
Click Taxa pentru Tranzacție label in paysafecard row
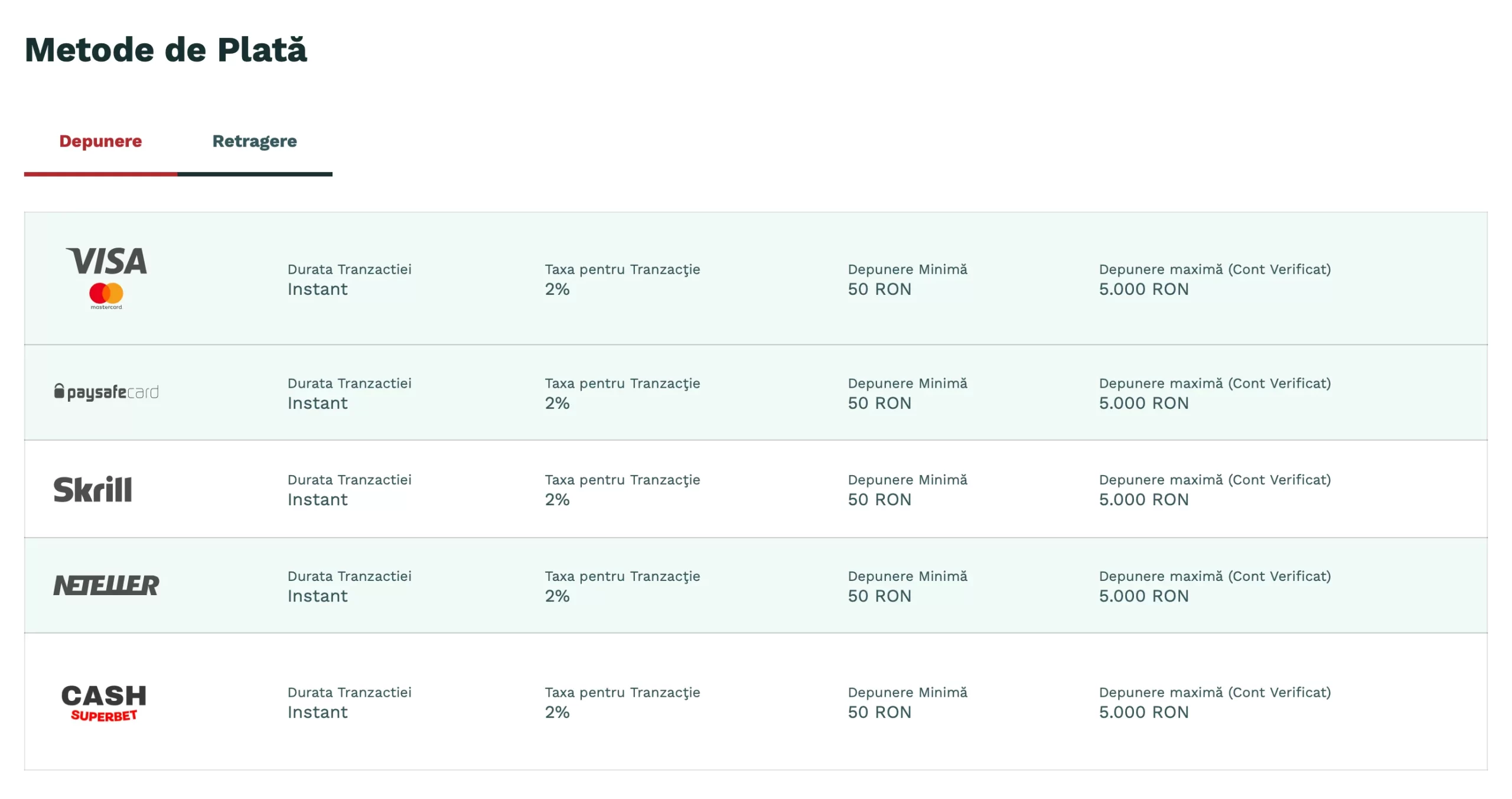point(623,384)
